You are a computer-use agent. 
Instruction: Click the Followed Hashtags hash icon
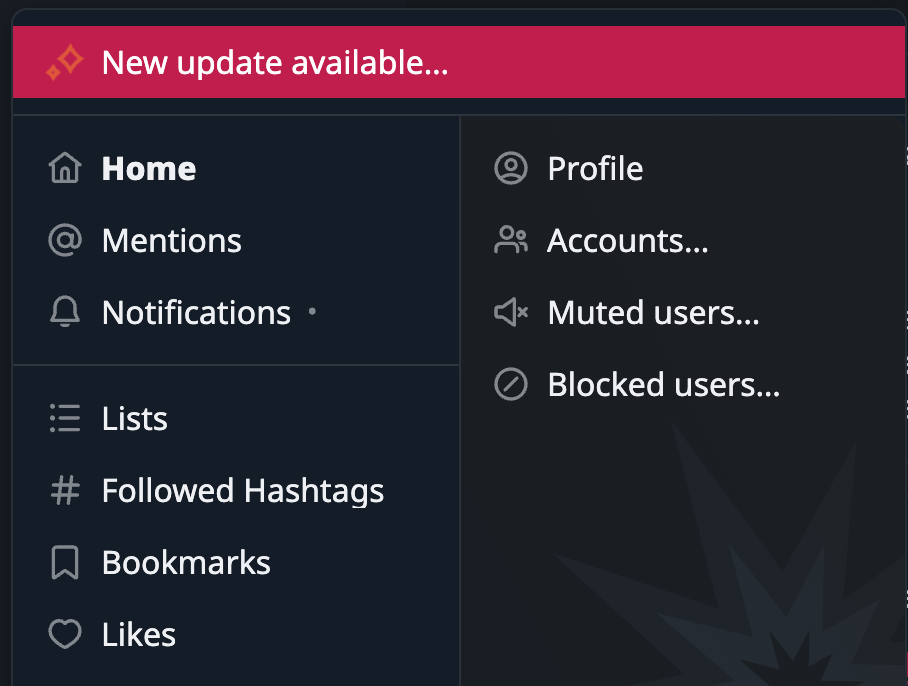65,490
